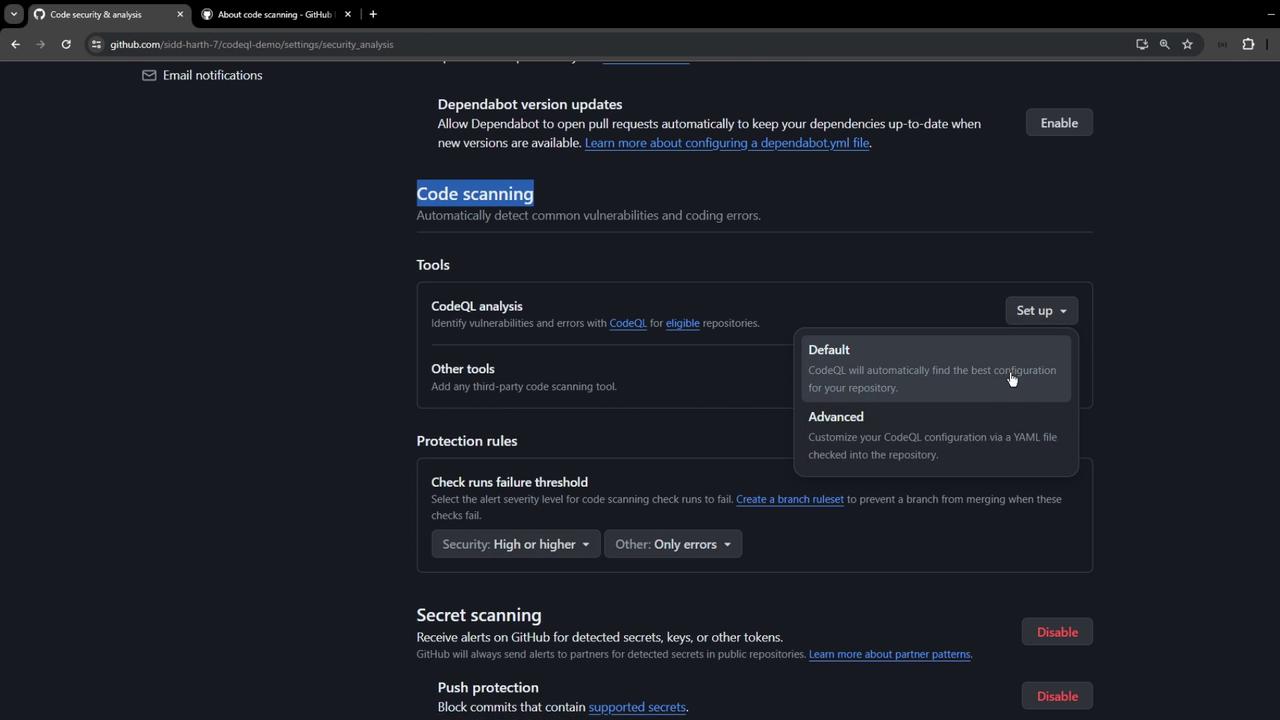This screenshot has width=1280, height=720.
Task: Switch to the About code scanning tab
Action: pyautogui.click(x=274, y=14)
